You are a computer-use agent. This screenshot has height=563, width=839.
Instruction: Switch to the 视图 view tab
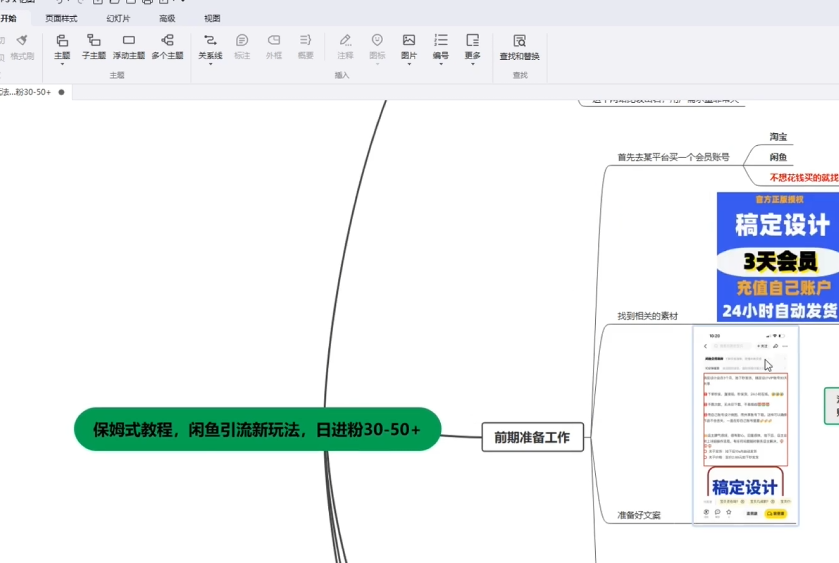click(x=212, y=18)
